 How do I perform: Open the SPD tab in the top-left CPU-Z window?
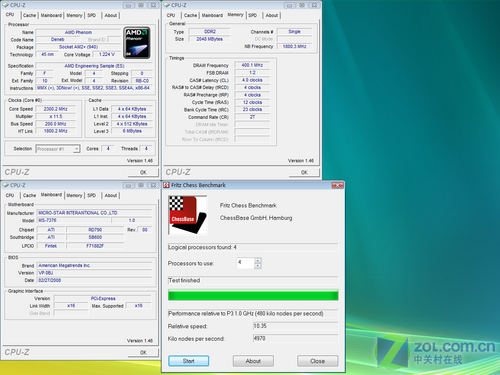pyautogui.click(x=92, y=15)
